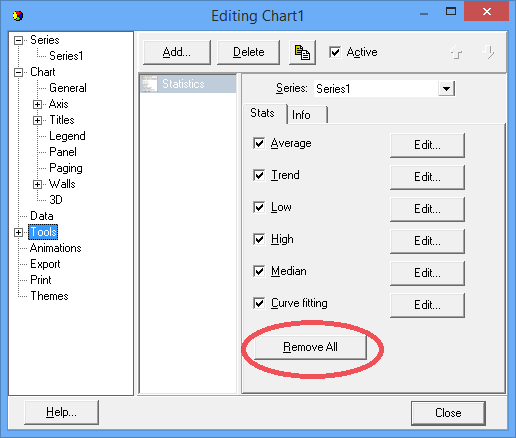Maximize the Editing Chart1 window
The image size is (516, 438).
pos(451,12)
